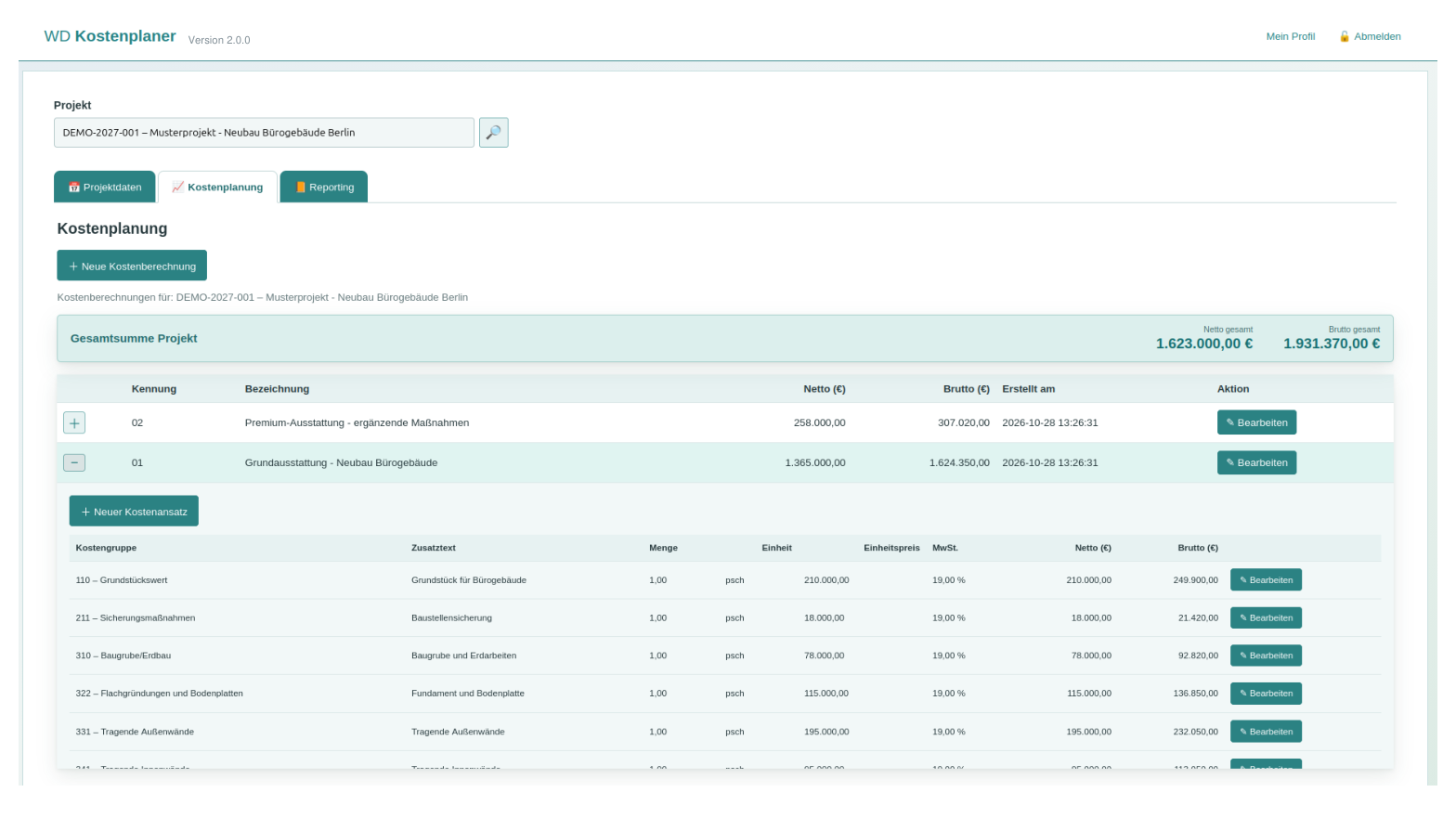Screen dimensions: 1456x818
Task: Open the Mein Profil link
Action: pos(1290,36)
